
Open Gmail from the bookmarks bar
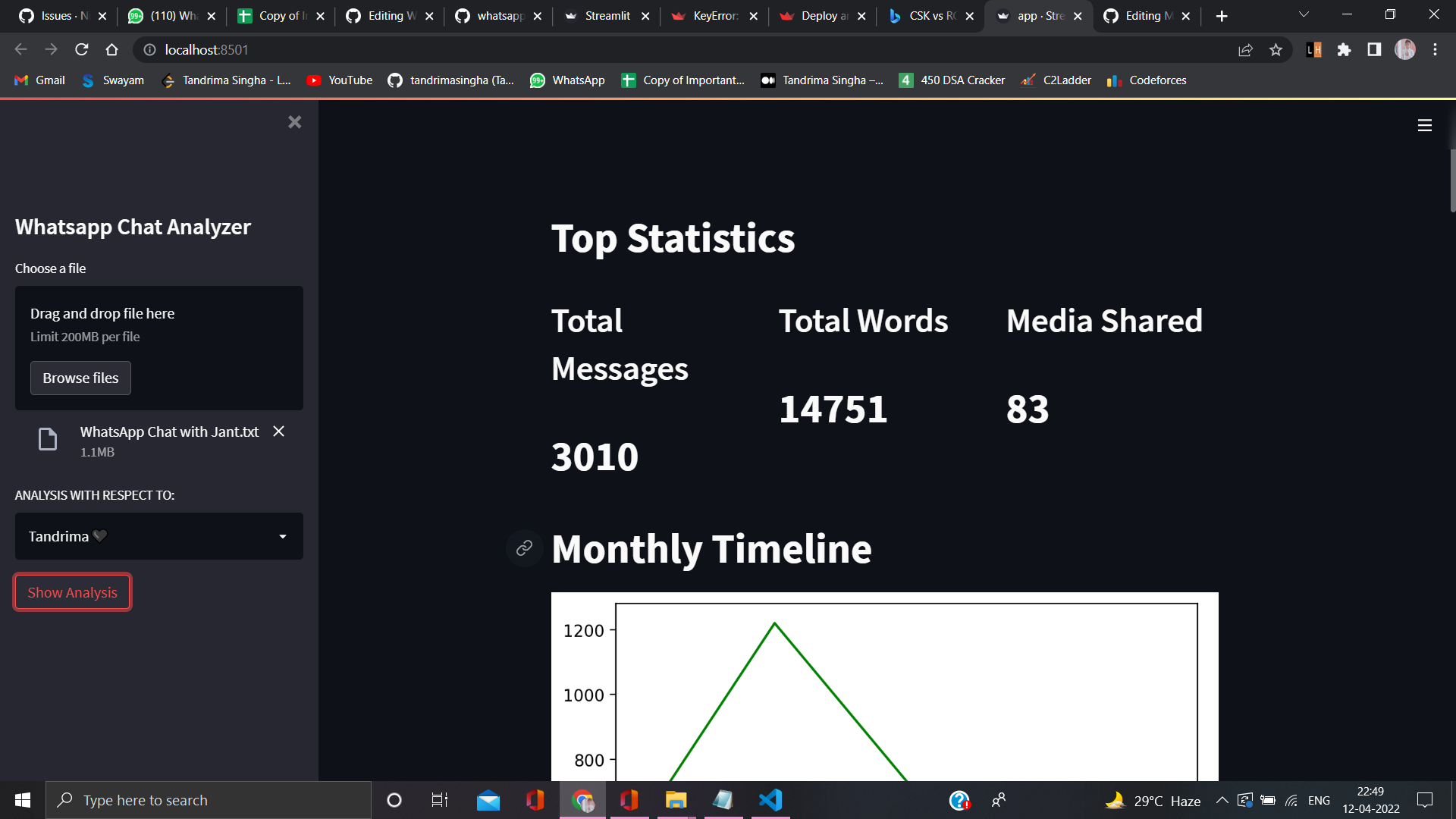click(x=39, y=80)
